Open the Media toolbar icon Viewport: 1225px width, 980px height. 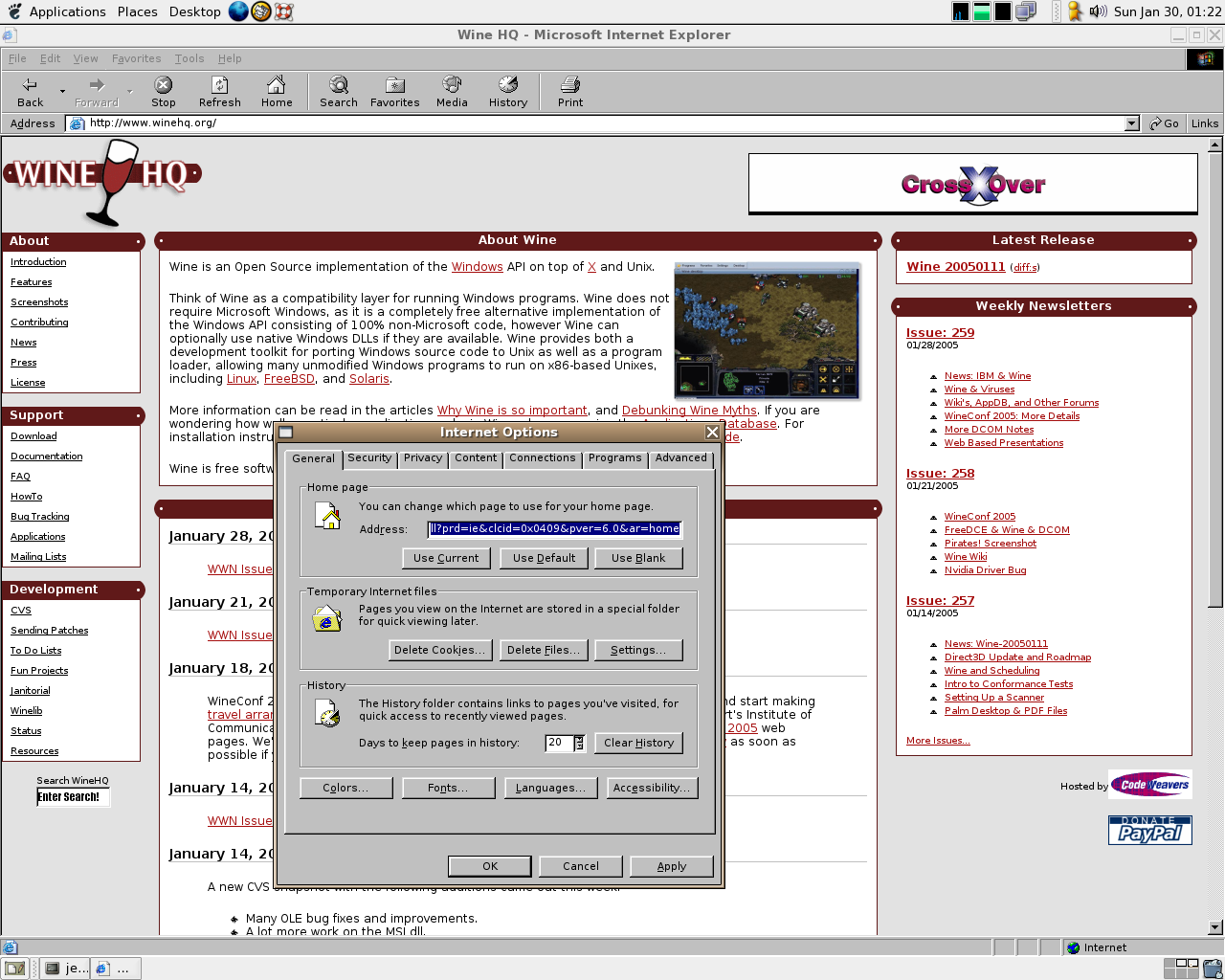[452, 85]
